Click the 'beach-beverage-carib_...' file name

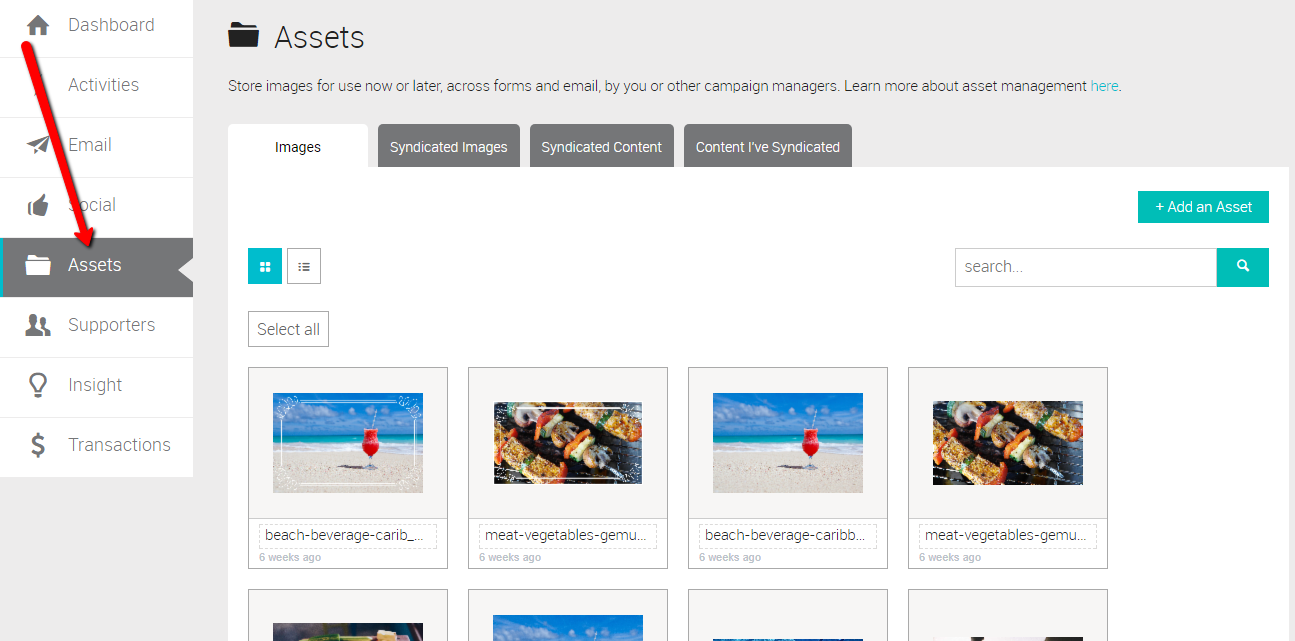[348, 536]
